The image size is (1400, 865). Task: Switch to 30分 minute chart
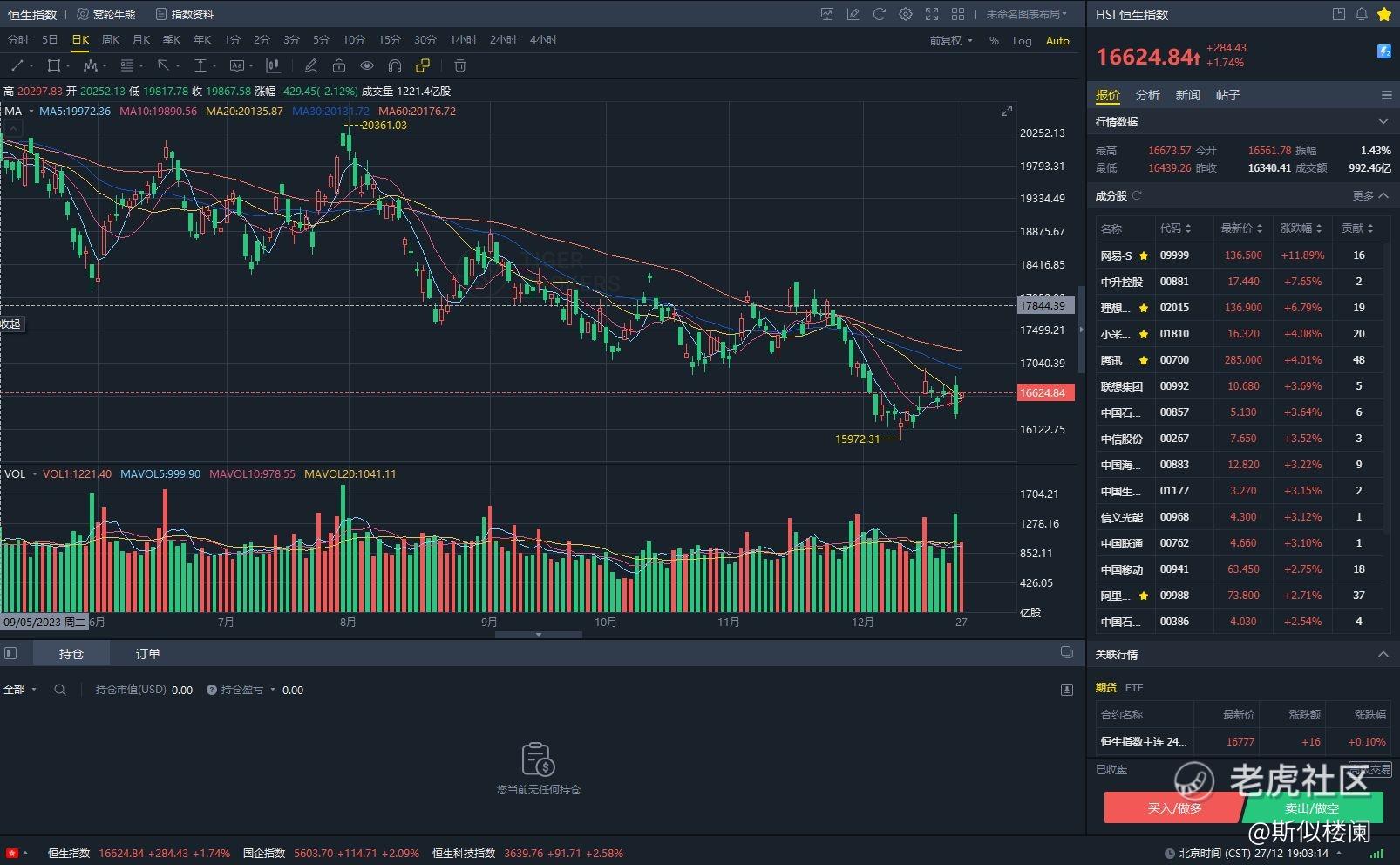(x=425, y=40)
